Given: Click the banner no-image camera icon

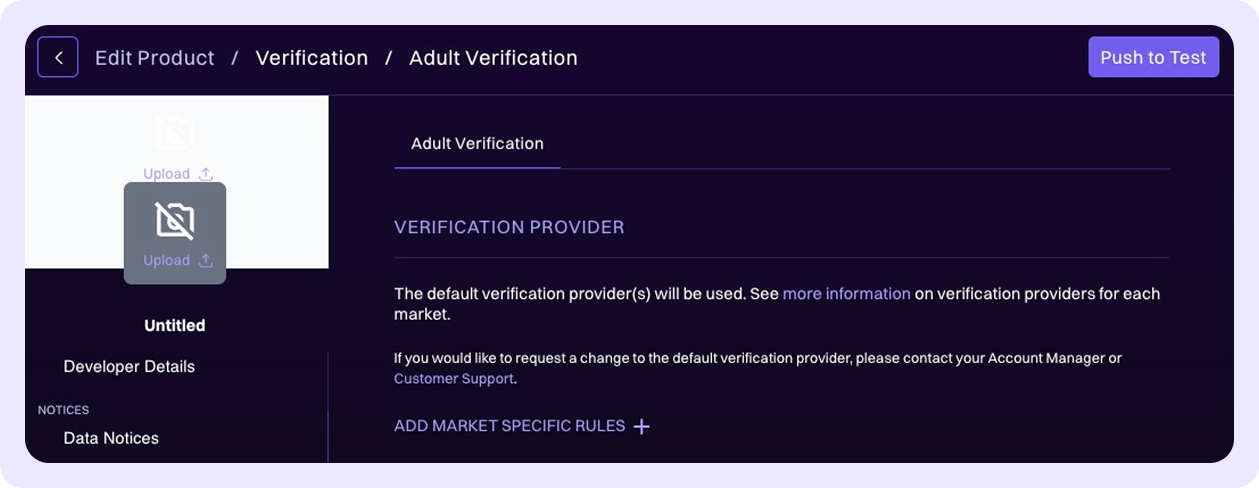Looking at the screenshot, I should click(x=175, y=134).
